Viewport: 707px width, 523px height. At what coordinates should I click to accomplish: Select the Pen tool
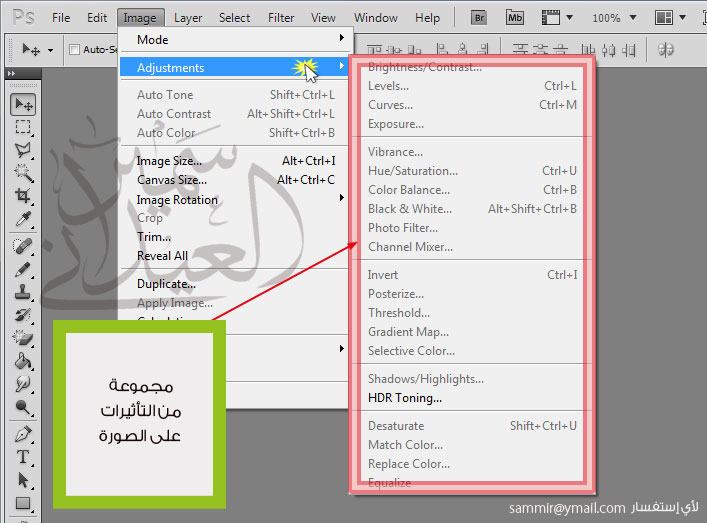23,435
